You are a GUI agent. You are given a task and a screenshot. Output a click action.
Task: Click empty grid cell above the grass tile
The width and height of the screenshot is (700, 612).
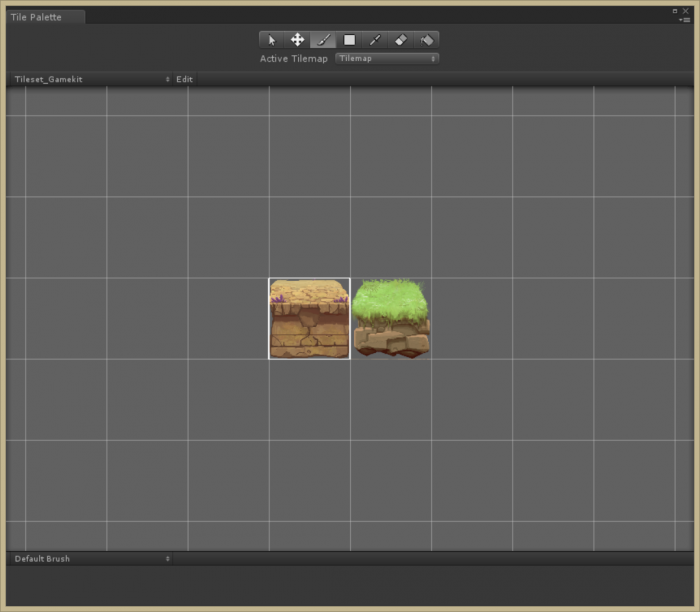click(x=391, y=237)
